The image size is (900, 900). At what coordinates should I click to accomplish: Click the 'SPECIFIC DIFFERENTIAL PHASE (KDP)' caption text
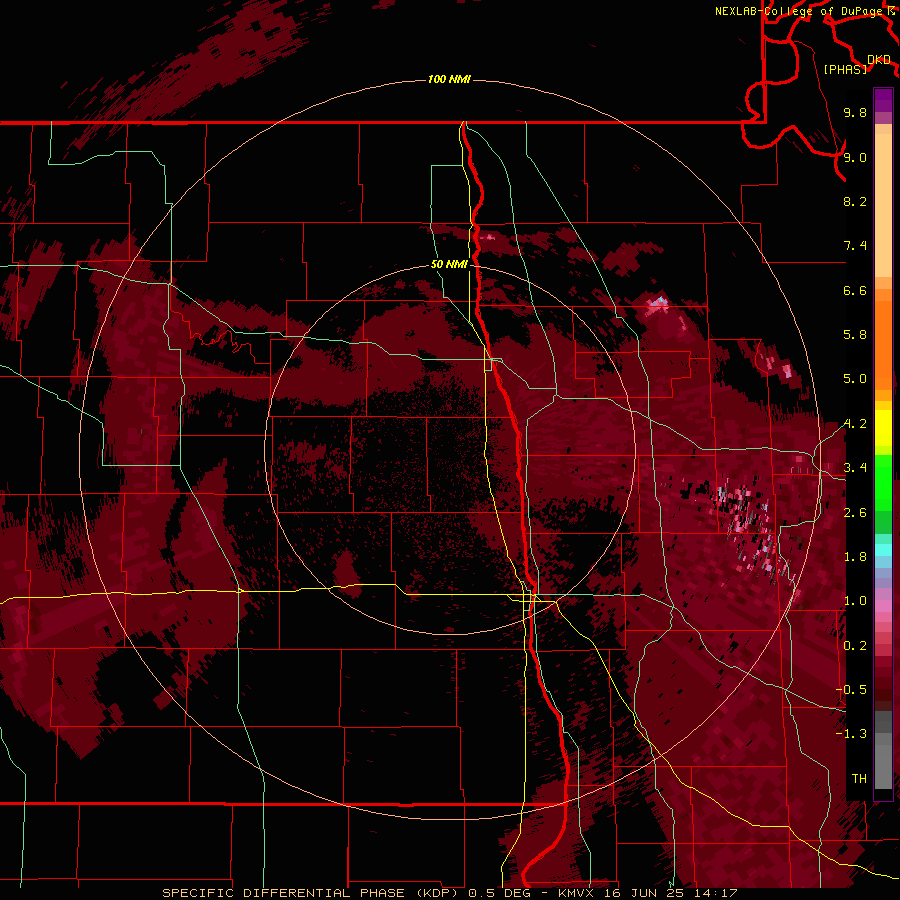coord(311,893)
